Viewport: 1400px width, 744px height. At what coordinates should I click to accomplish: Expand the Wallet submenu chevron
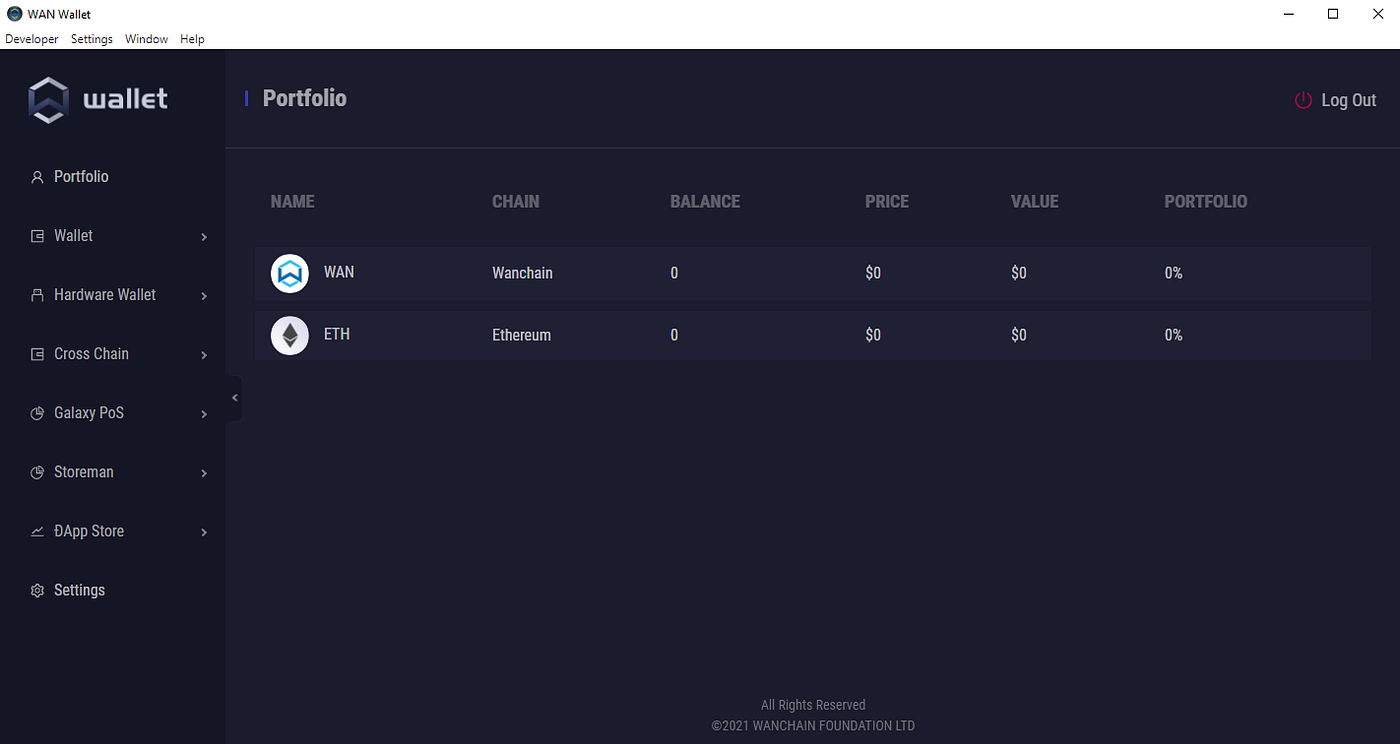(x=204, y=237)
